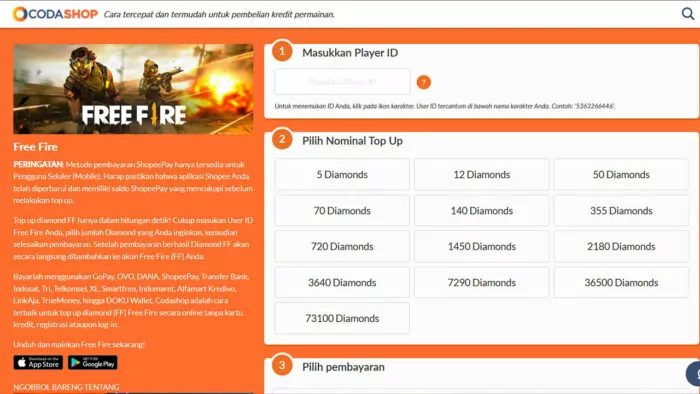Choose the 3640 Diamonds top up
This screenshot has height=394, width=700.
pyautogui.click(x=342, y=282)
